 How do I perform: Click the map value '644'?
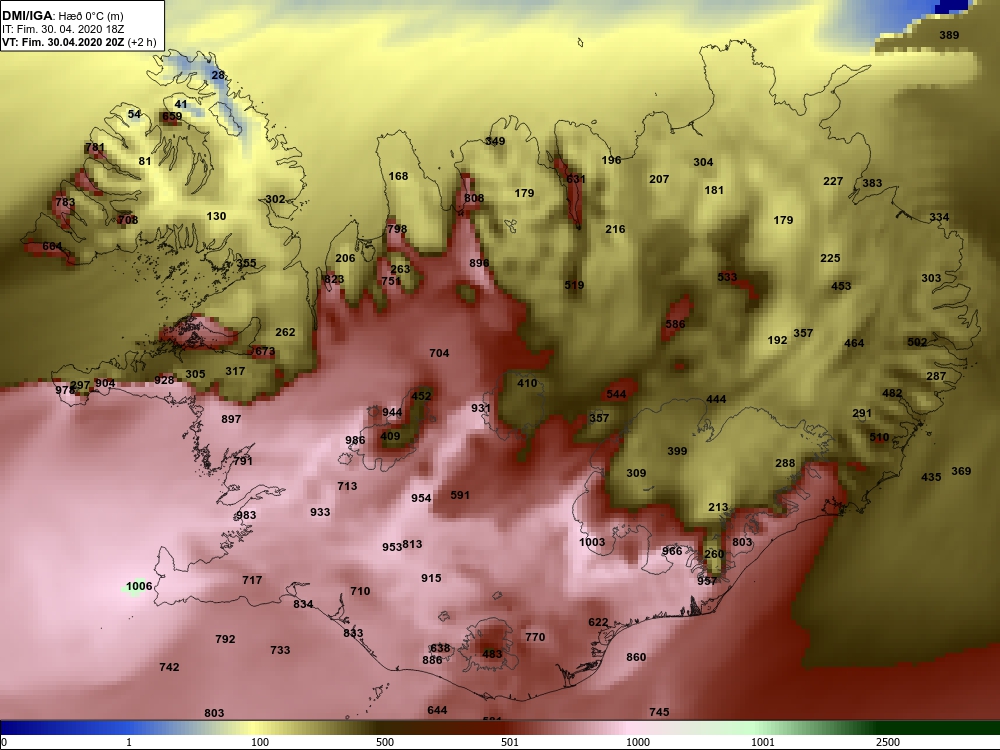(437, 710)
